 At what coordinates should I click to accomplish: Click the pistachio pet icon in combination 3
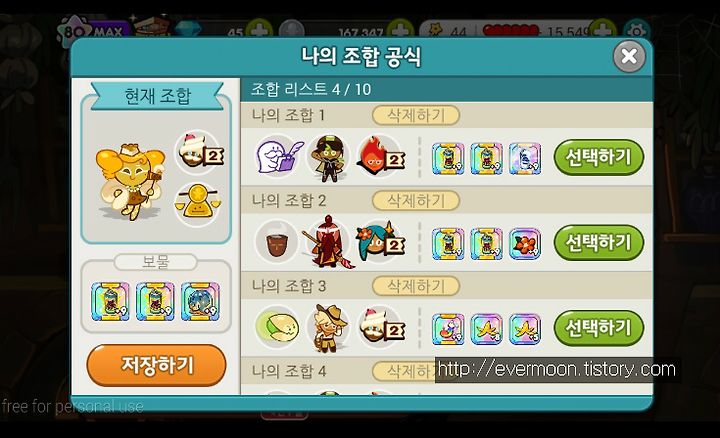(277, 328)
